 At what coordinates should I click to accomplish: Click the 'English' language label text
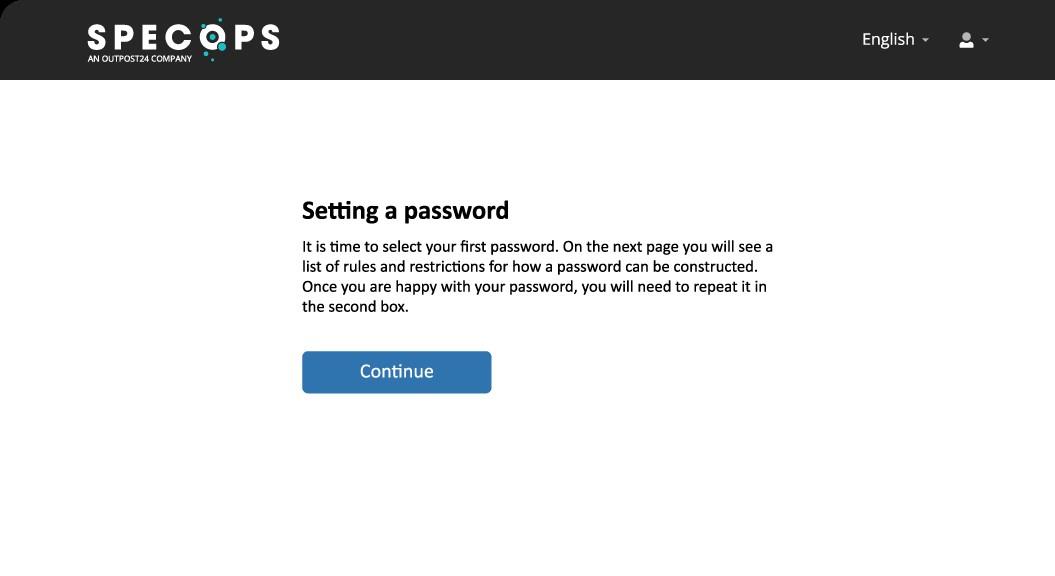coord(888,40)
